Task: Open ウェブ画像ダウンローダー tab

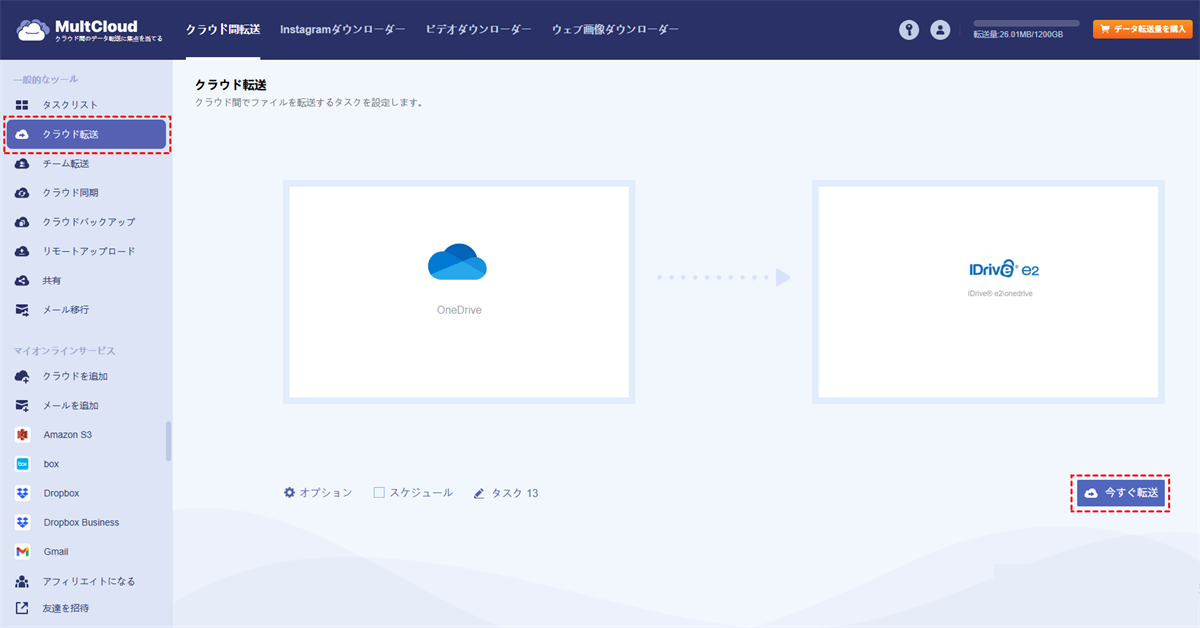Action: click(615, 30)
